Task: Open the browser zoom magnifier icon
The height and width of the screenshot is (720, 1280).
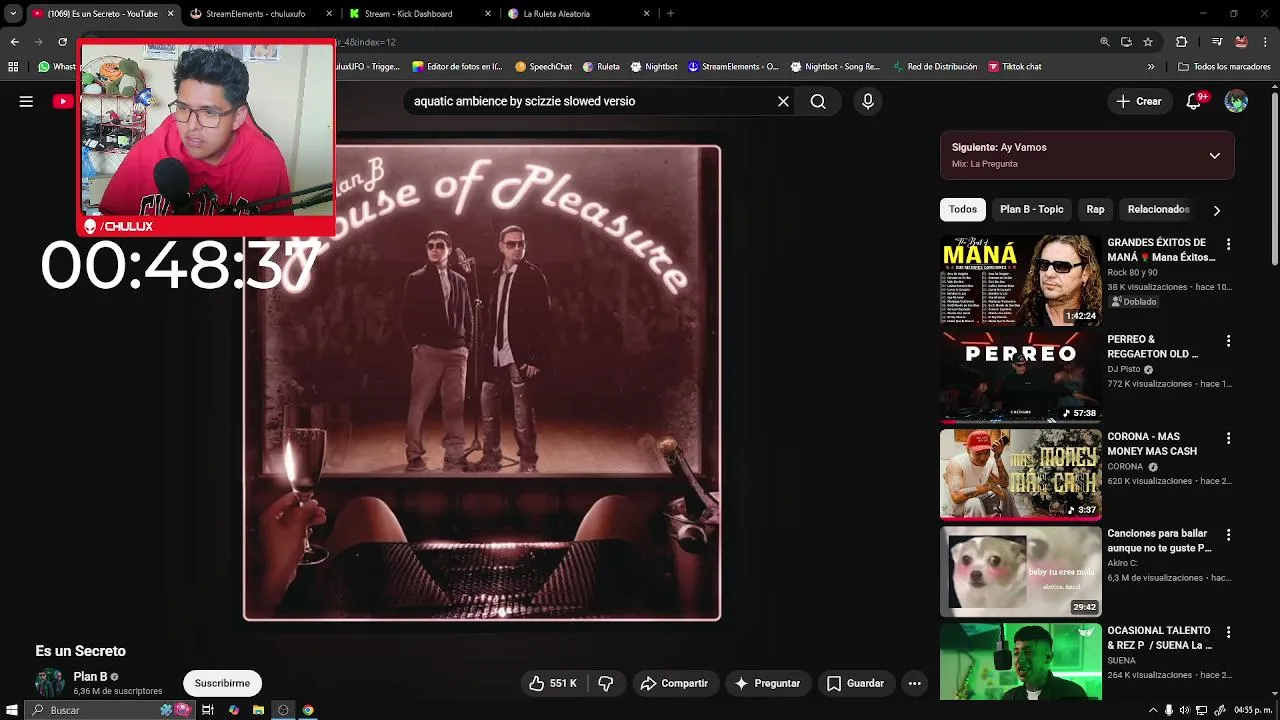Action: click(1104, 42)
